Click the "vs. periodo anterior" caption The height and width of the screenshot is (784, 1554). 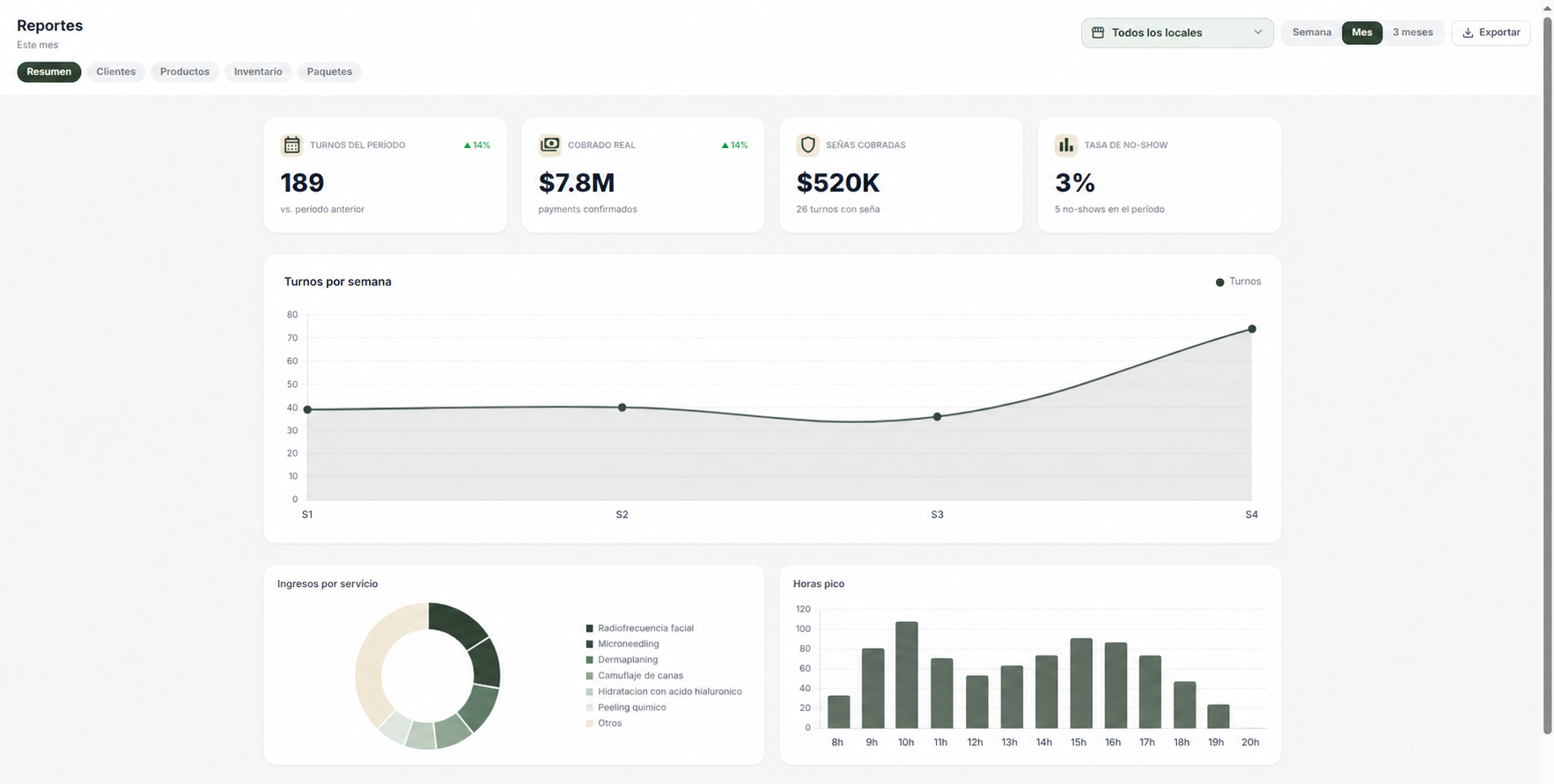click(322, 209)
